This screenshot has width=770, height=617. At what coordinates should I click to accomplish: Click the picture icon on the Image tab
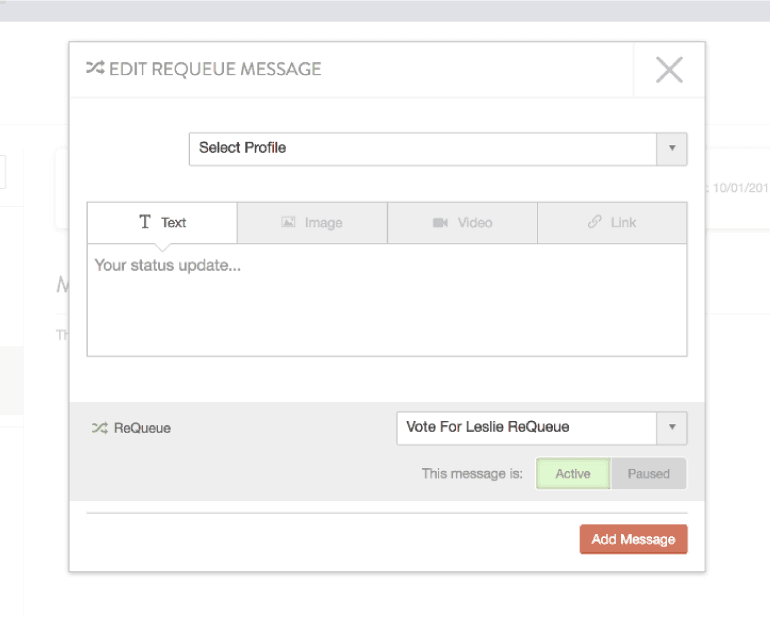pyautogui.click(x=288, y=223)
